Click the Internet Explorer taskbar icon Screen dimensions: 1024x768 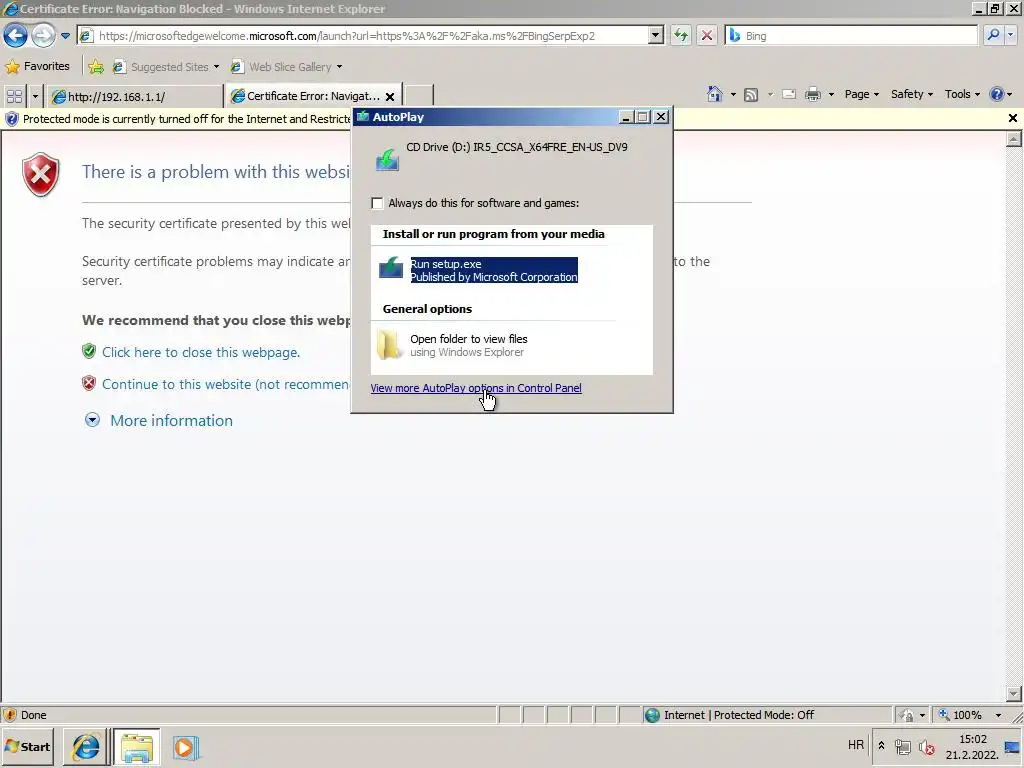pyautogui.click(x=85, y=747)
